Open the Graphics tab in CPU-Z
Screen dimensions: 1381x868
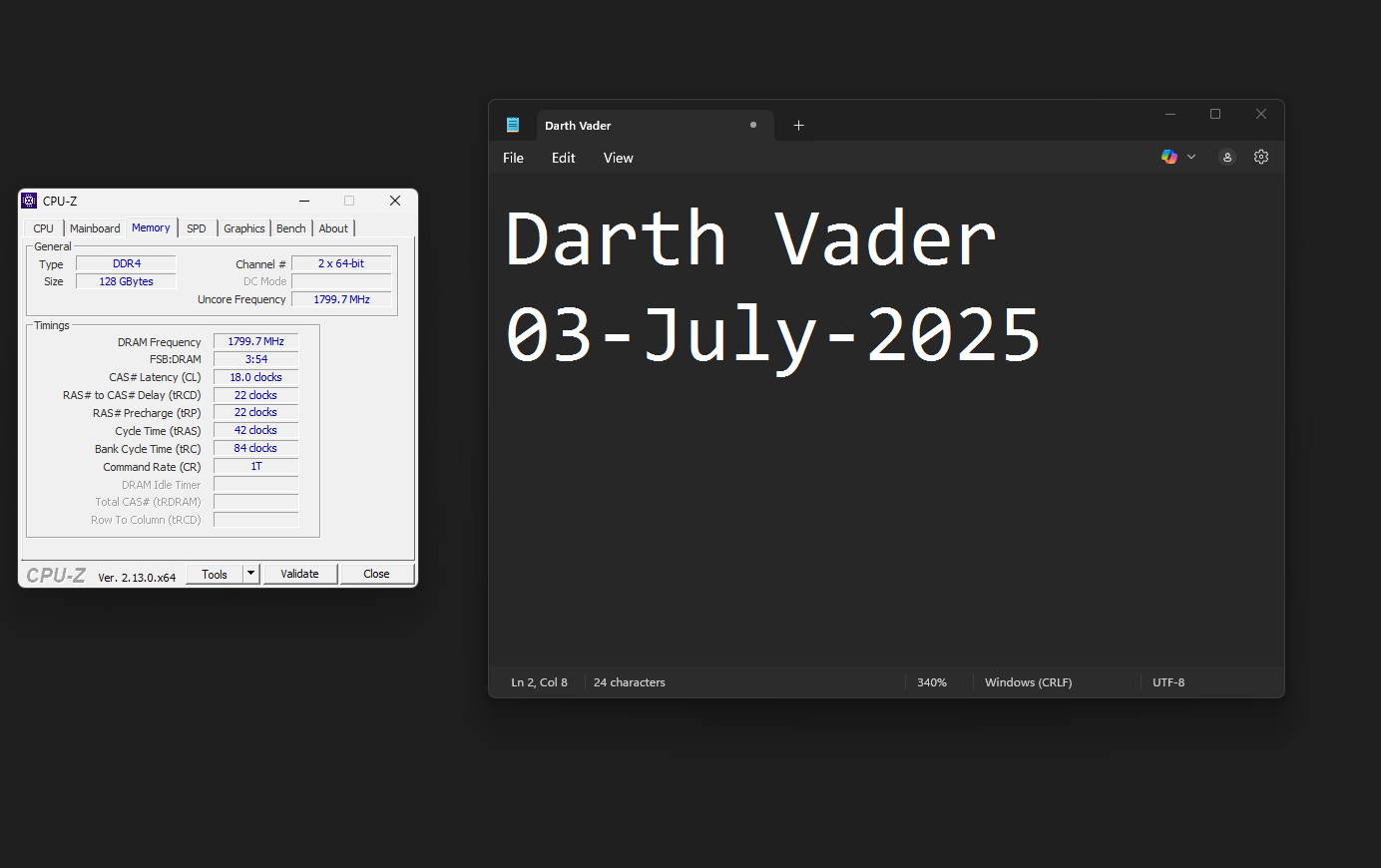(244, 228)
